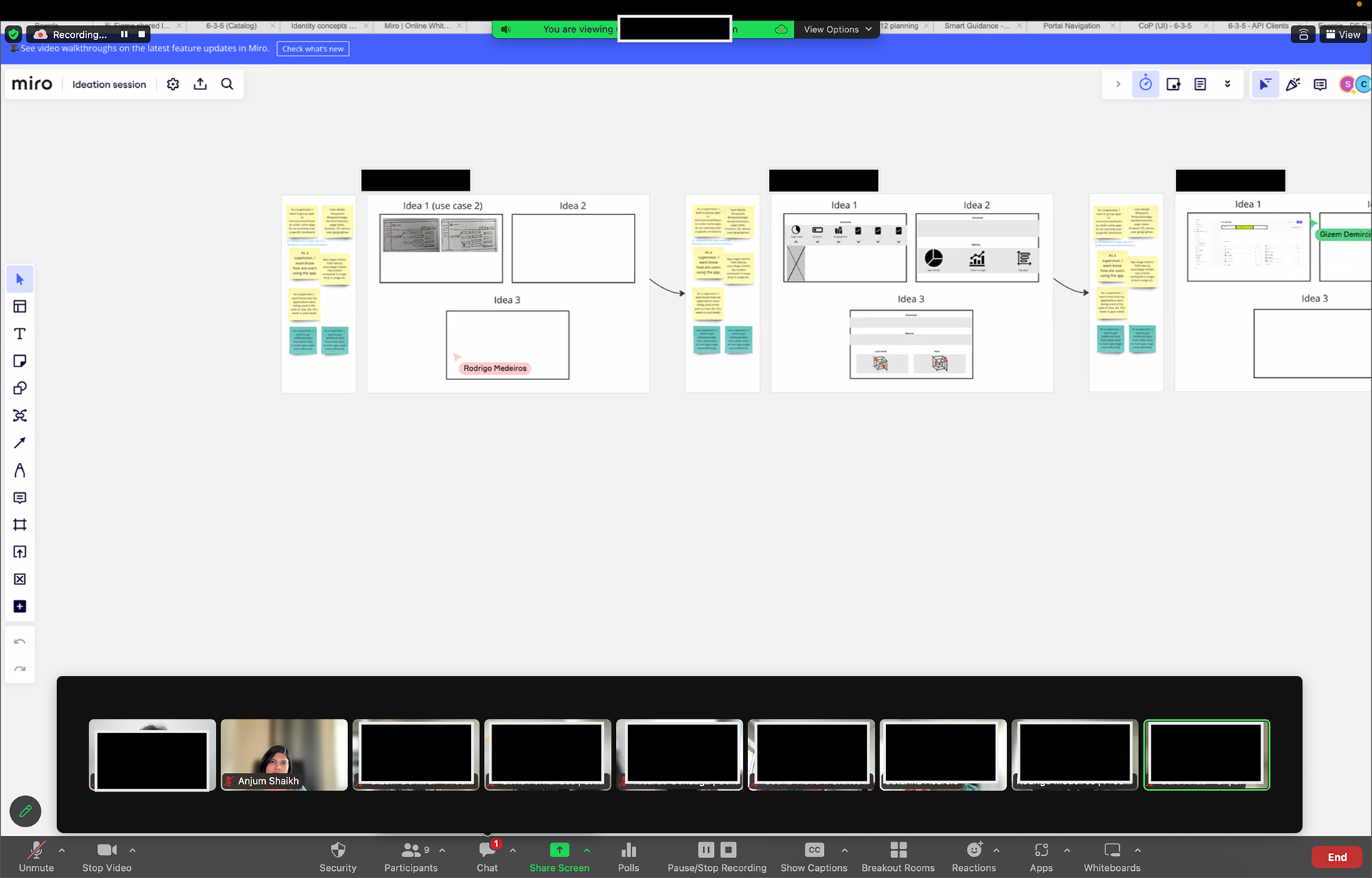The width and height of the screenshot is (1372, 878).
Task: Switch to Miro Online Whiteboard tab
Action: 417,26
